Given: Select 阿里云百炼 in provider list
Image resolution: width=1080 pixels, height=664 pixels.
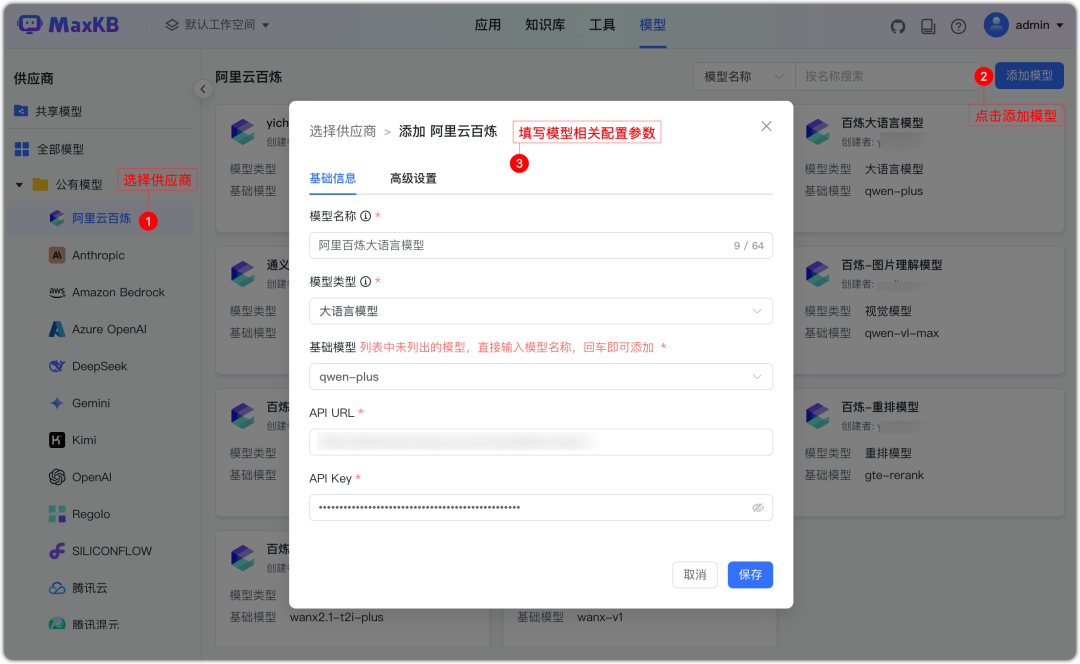Looking at the screenshot, I should point(101,218).
